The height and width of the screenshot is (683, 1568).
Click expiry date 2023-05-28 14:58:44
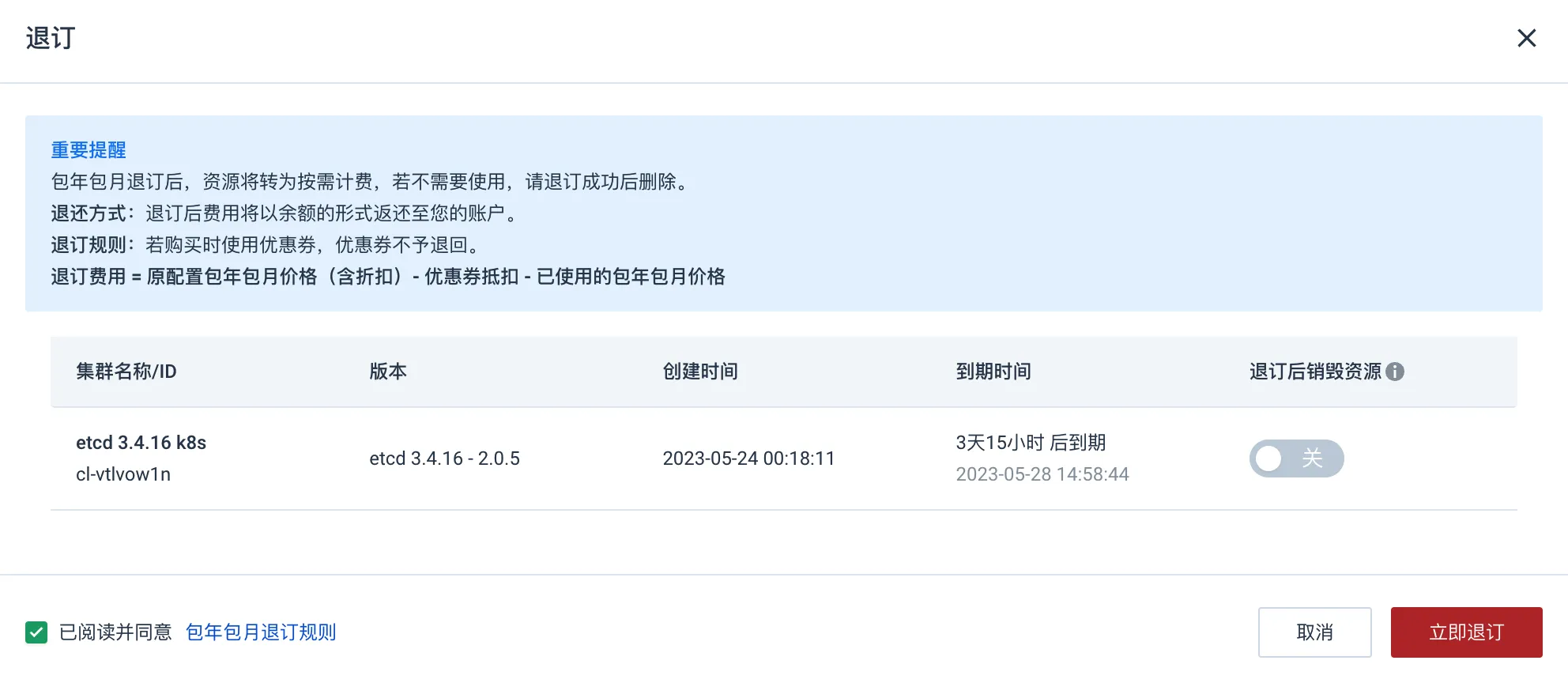tap(1042, 474)
